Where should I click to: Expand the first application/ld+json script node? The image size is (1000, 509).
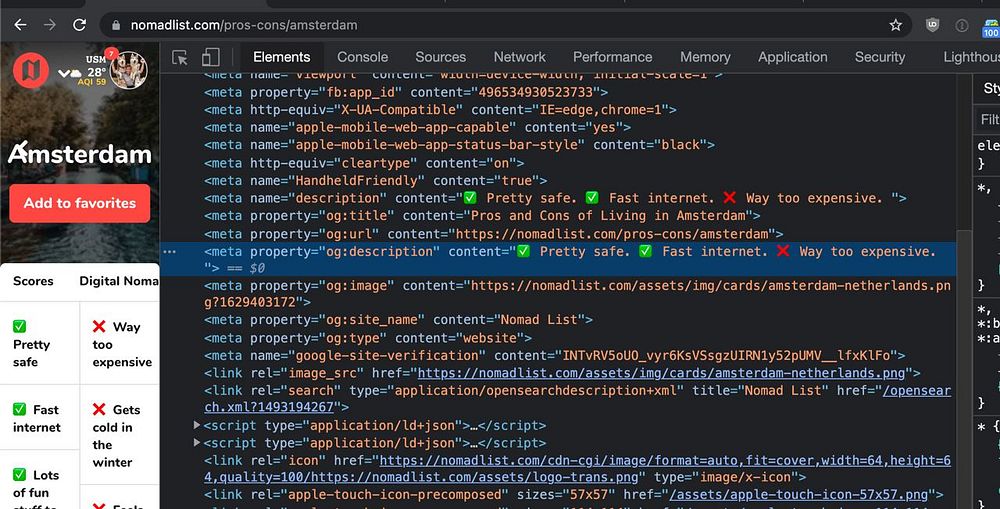point(197,425)
